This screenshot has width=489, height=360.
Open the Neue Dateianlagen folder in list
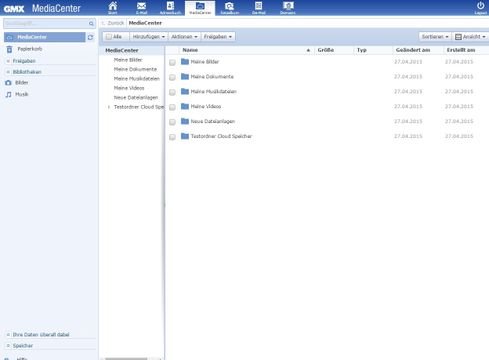point(213,121)
